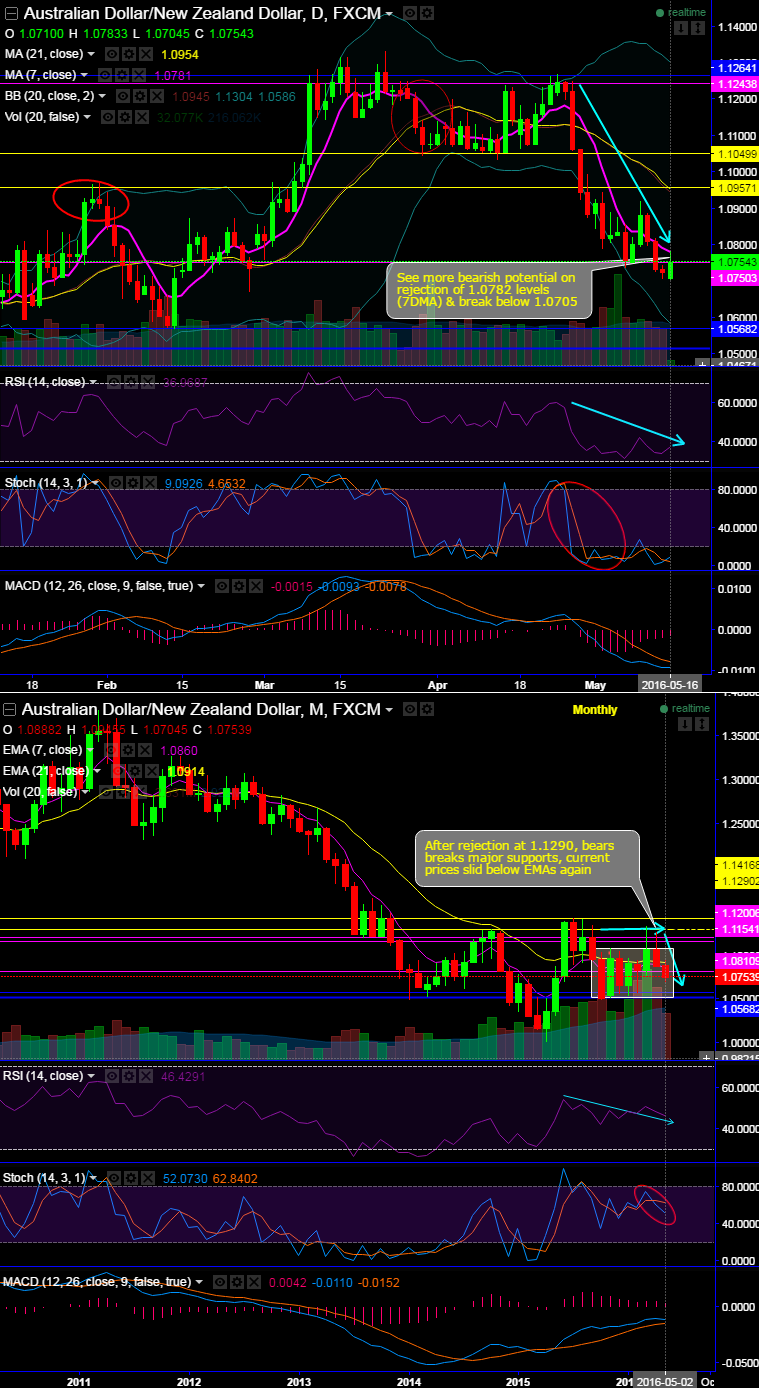Click yellow price label 1.10499
Screen dimensions: 759x1388
click(x=733, y=153)
